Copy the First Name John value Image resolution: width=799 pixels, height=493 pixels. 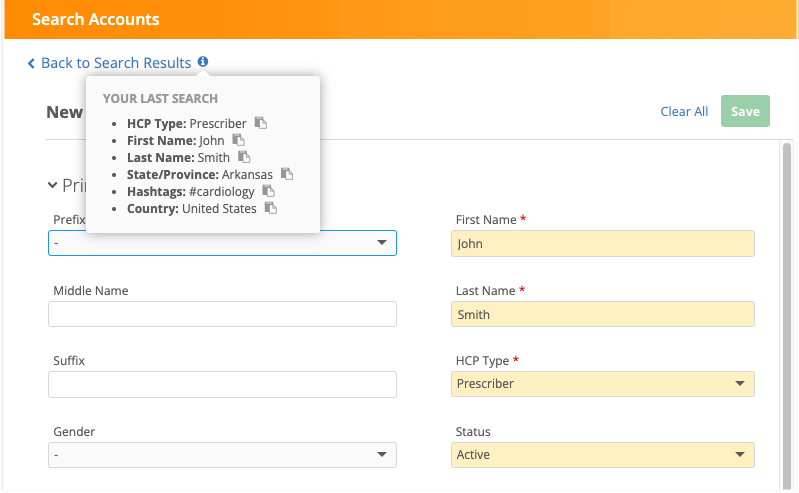238,141
